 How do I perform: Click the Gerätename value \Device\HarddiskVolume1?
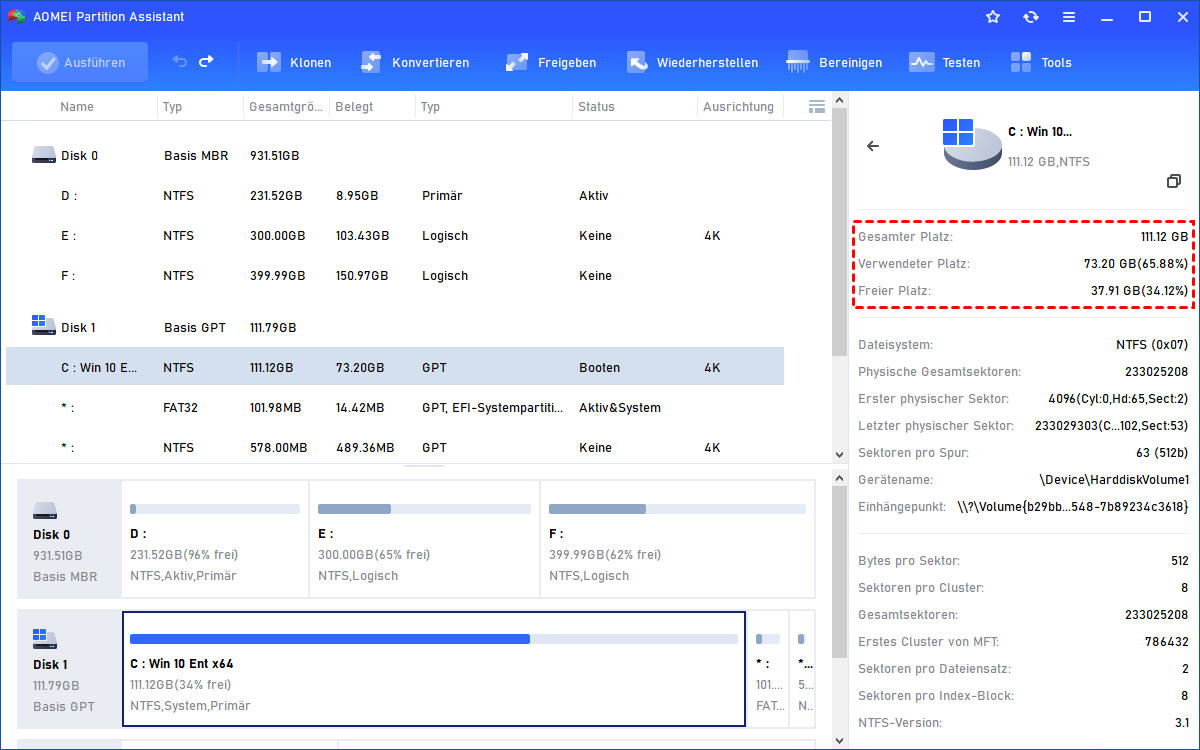coord(1114,480)
